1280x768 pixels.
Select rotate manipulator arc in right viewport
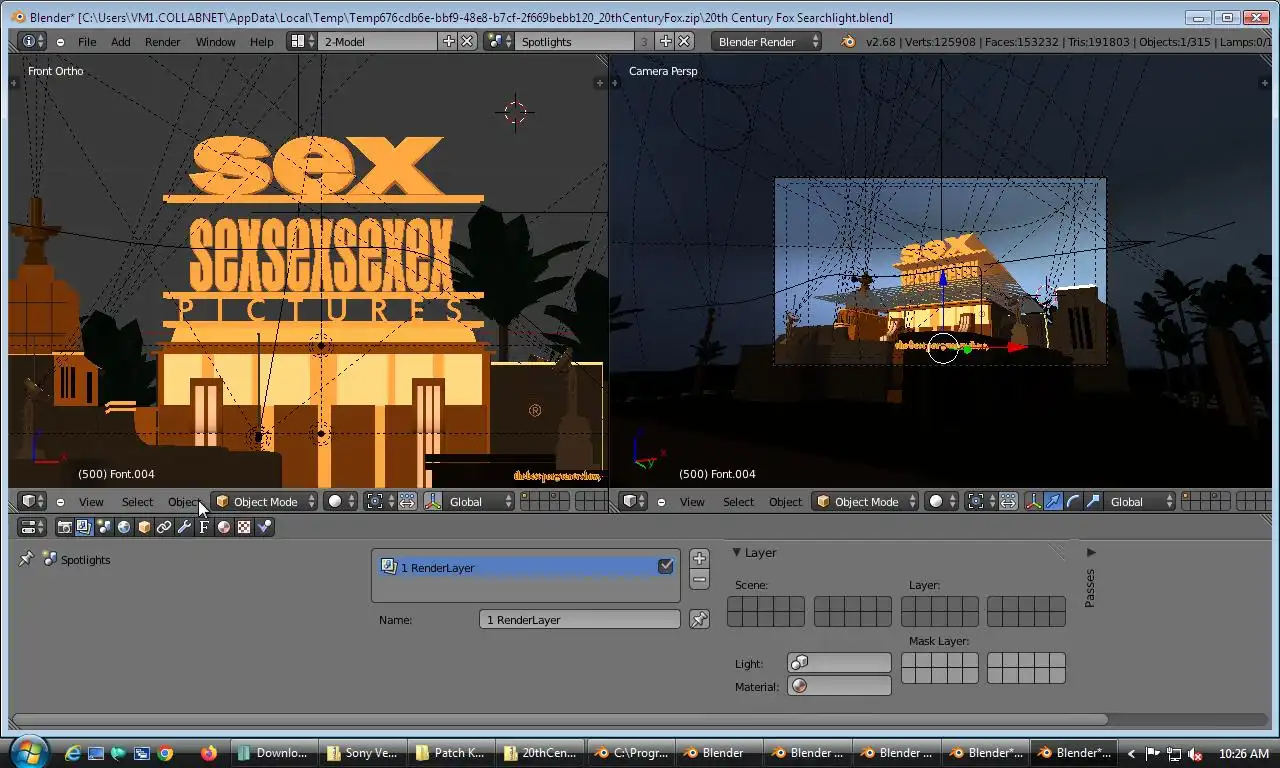click(x=1073, y=502)
